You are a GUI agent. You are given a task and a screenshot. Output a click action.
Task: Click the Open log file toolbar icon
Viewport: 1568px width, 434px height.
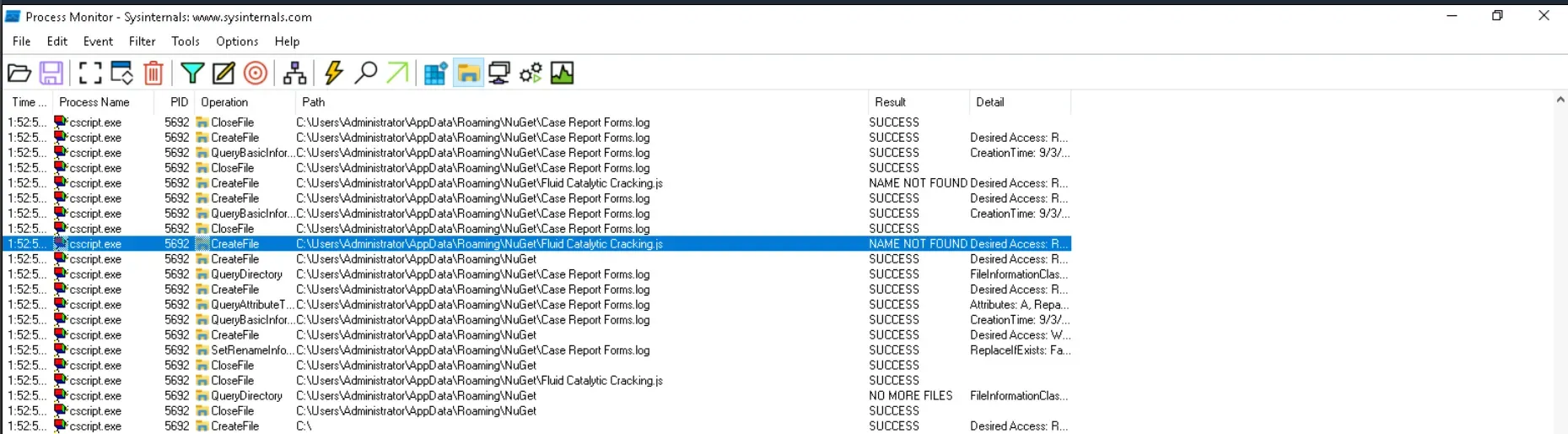tap(19, 73)
